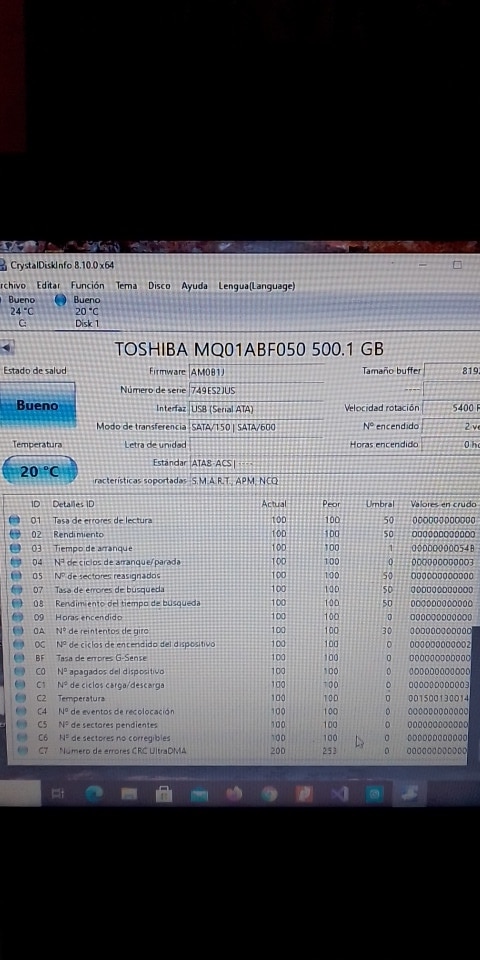The image size is (480, 960).
Task: Click the status icon for row C1 ciclos carga/descarga
Action: point(21,684)
